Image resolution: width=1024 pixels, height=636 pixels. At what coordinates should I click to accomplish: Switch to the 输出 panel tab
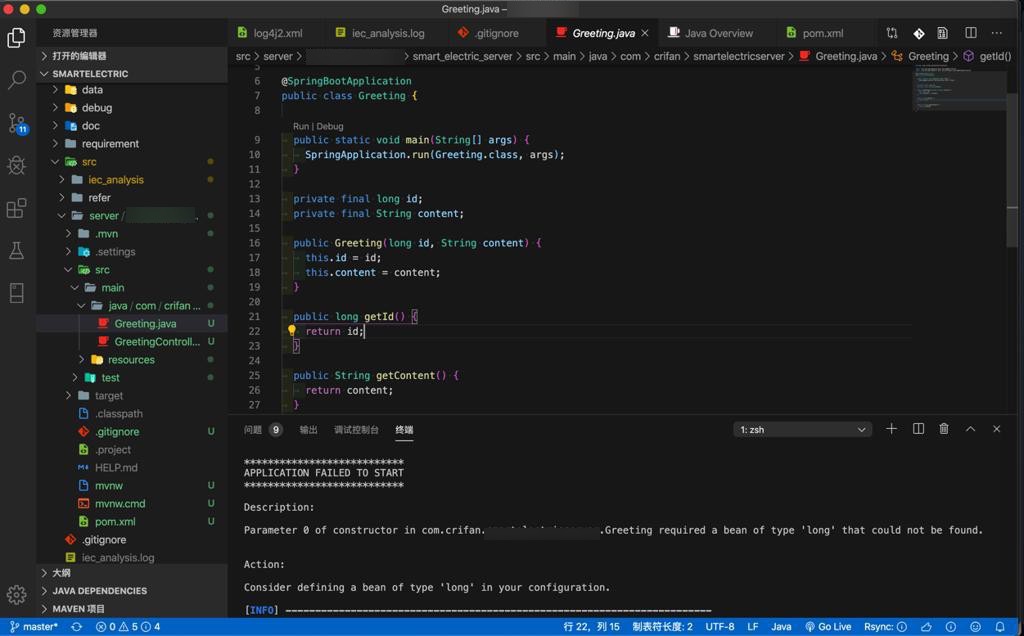308,430
